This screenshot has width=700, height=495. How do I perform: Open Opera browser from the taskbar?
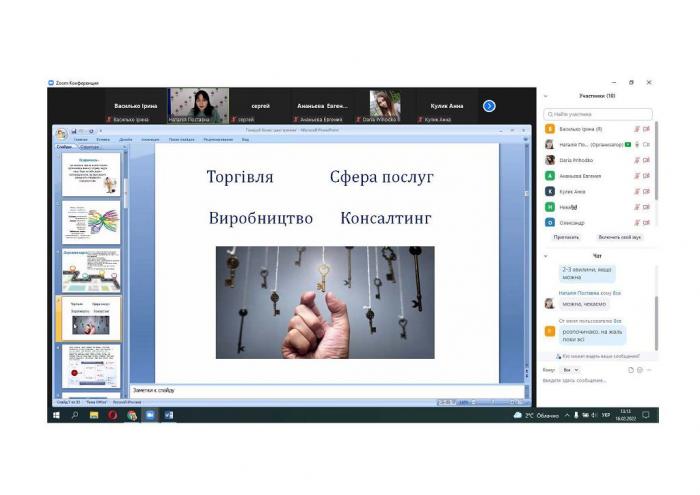point(112,415)
